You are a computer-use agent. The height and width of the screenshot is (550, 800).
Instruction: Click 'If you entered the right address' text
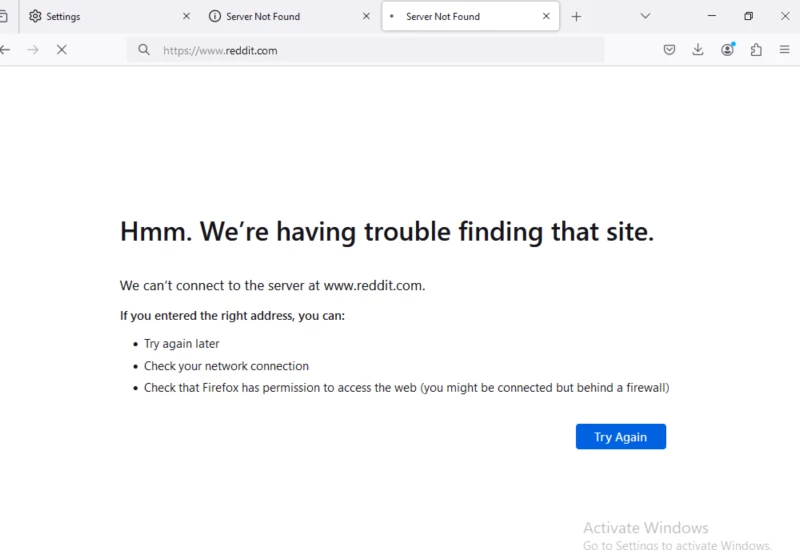pos(232,316)
